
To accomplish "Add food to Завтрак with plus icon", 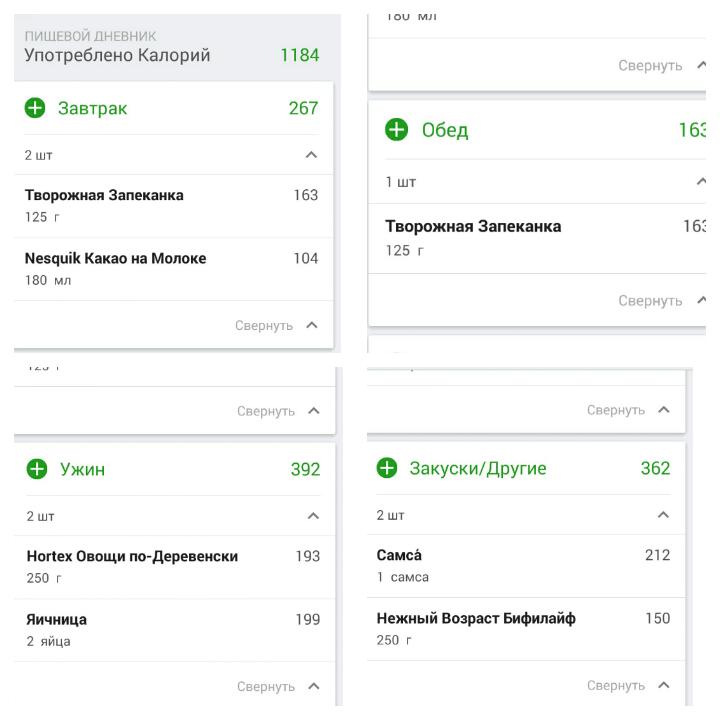I will (35, 108).
